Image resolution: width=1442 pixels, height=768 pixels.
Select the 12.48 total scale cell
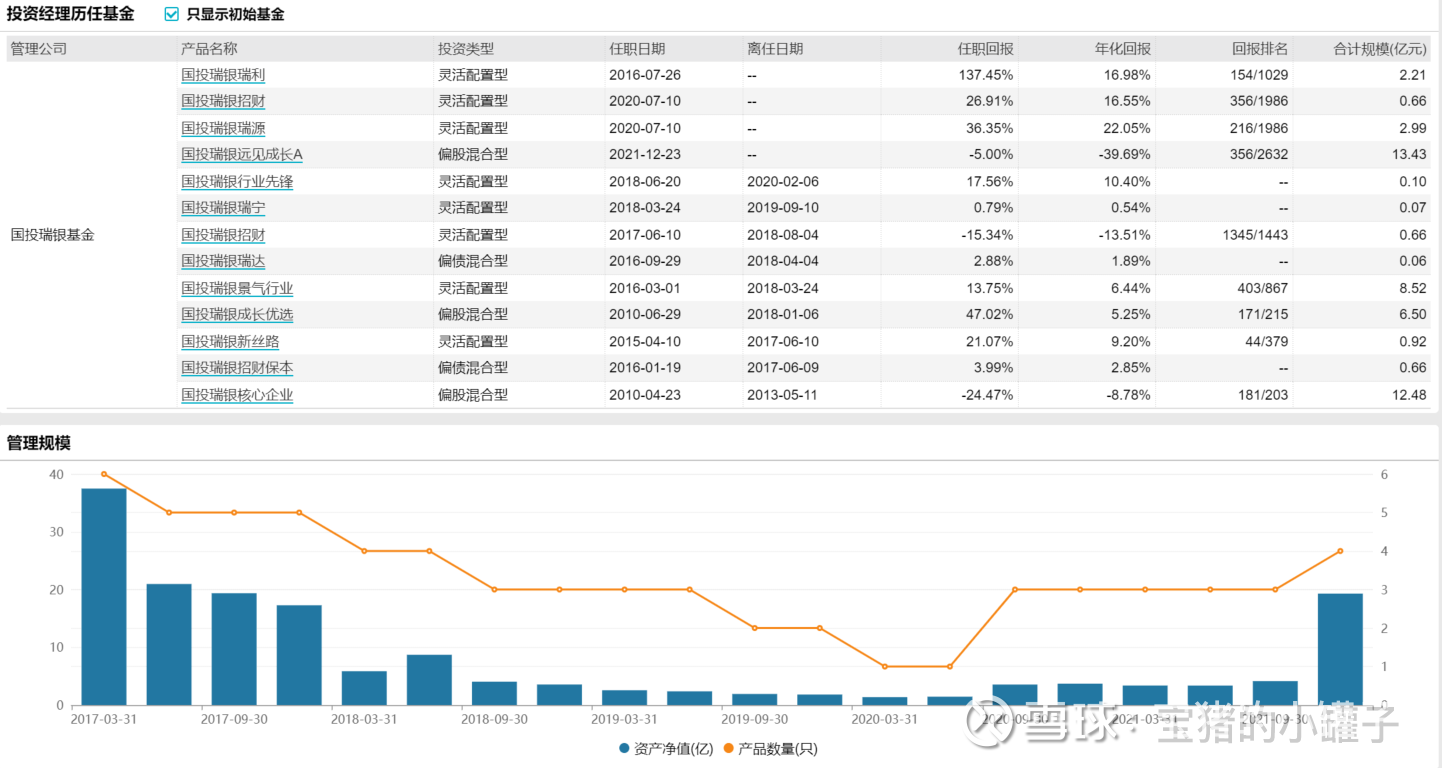point(1409,395)
